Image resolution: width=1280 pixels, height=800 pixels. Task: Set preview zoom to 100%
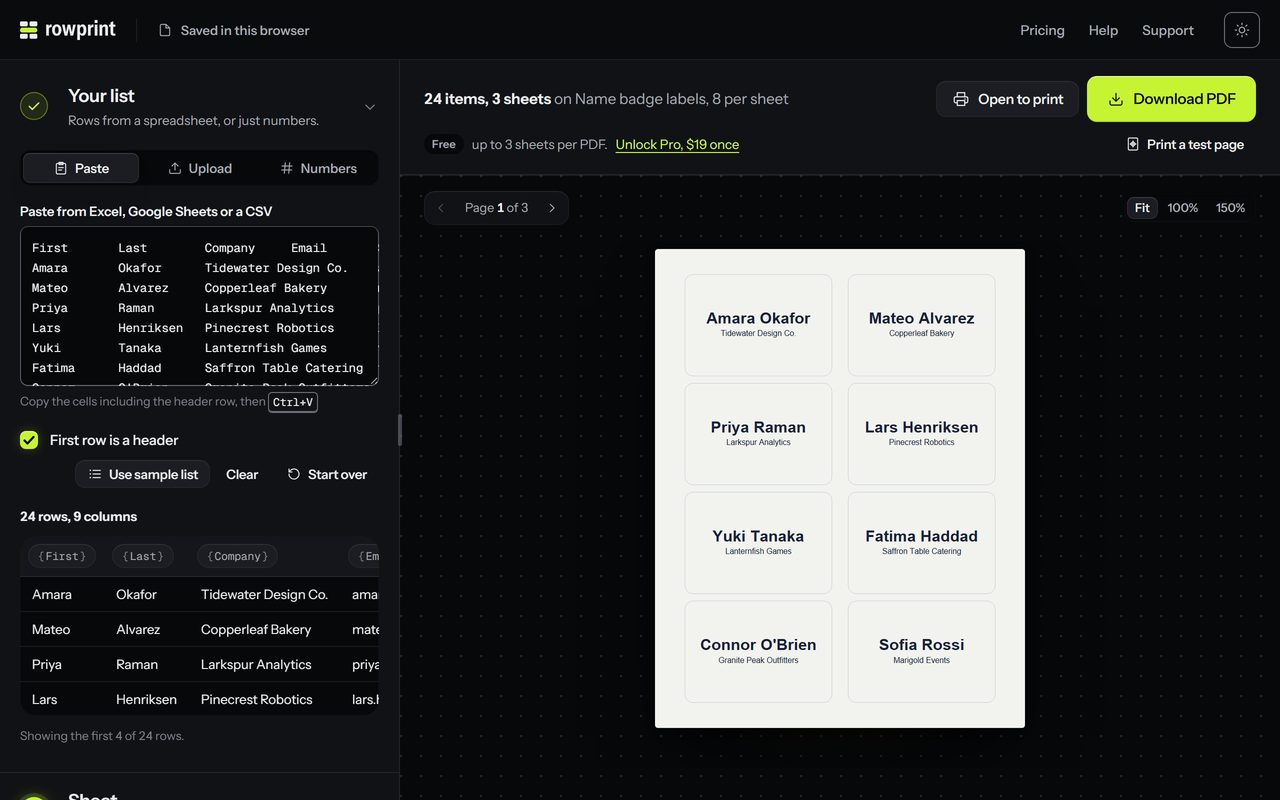pyautogui.click(x=1183, y=208)
